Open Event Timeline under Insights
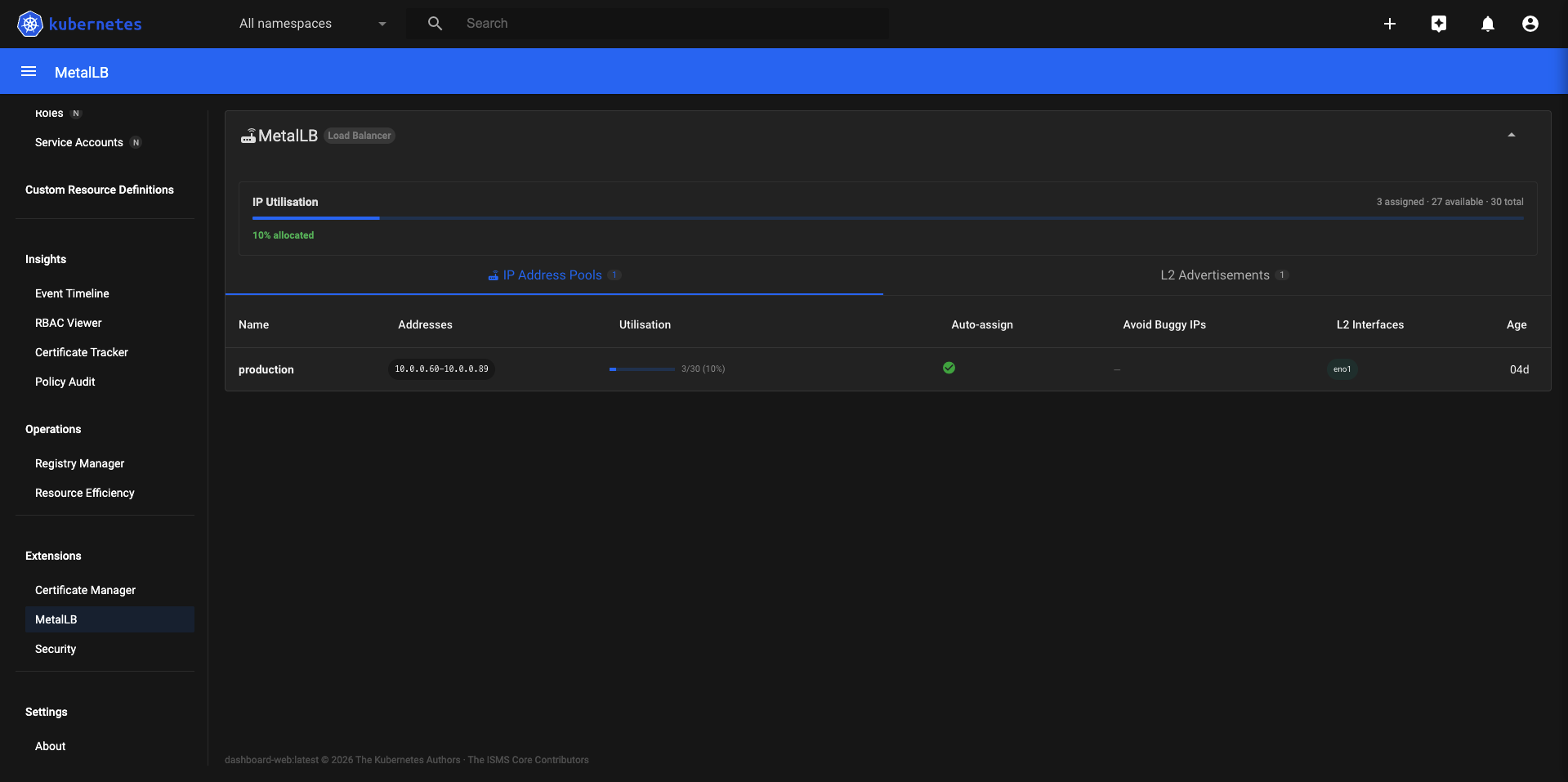The width and height of the screenshot is (1568, 782). point(72,293)
